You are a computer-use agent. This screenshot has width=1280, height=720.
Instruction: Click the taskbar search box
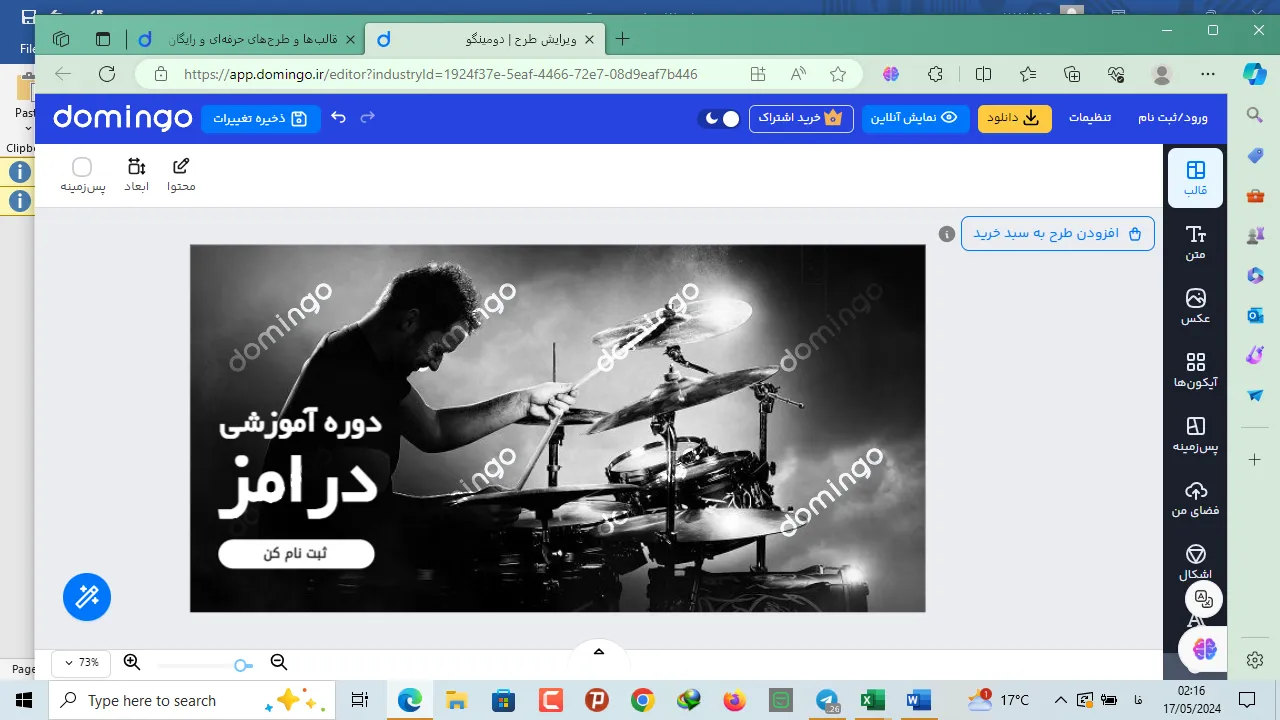[192, 700]
